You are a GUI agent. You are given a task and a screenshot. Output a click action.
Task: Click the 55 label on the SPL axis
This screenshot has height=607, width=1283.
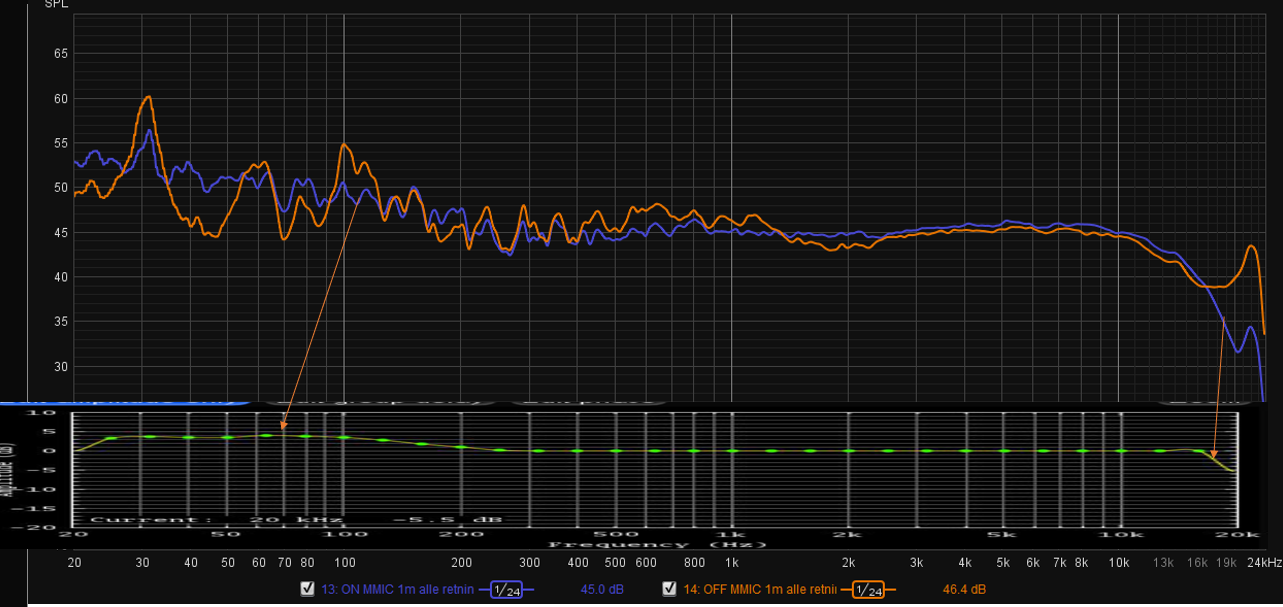point(59,143)
